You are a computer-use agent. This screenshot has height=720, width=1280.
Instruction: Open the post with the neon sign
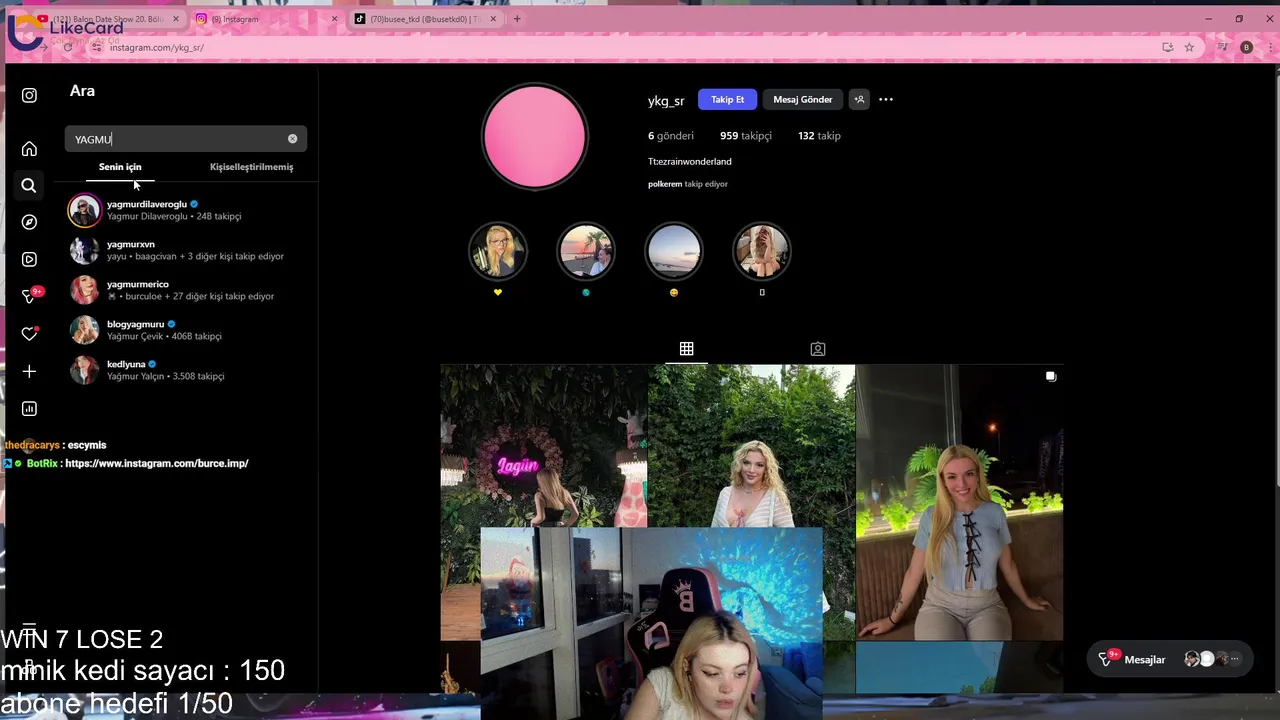click(x=543, y=445)
